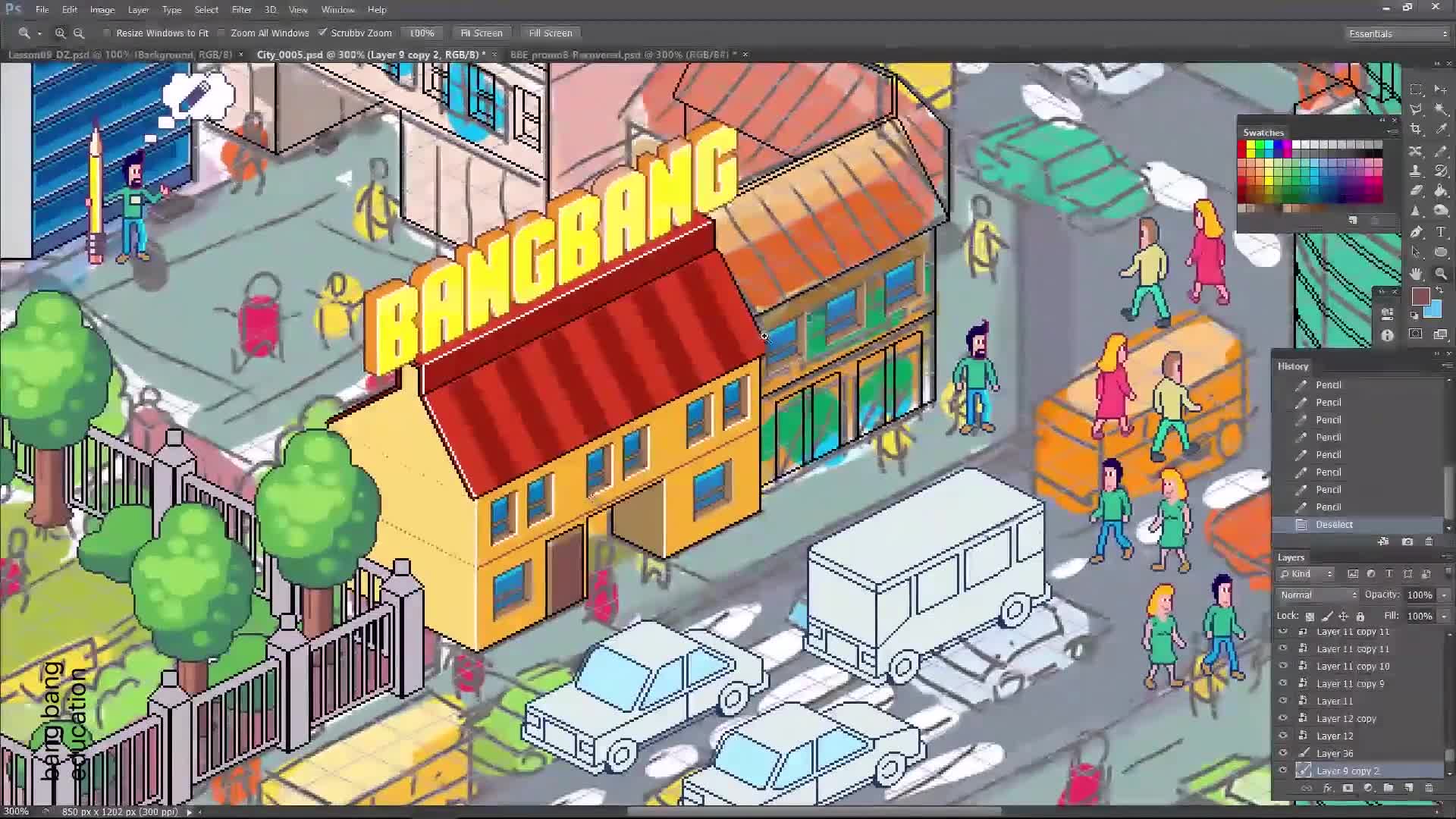Select the Horizontal Type tool
Viewport: 1456px width, 819px height.
tap(1441, 232)
